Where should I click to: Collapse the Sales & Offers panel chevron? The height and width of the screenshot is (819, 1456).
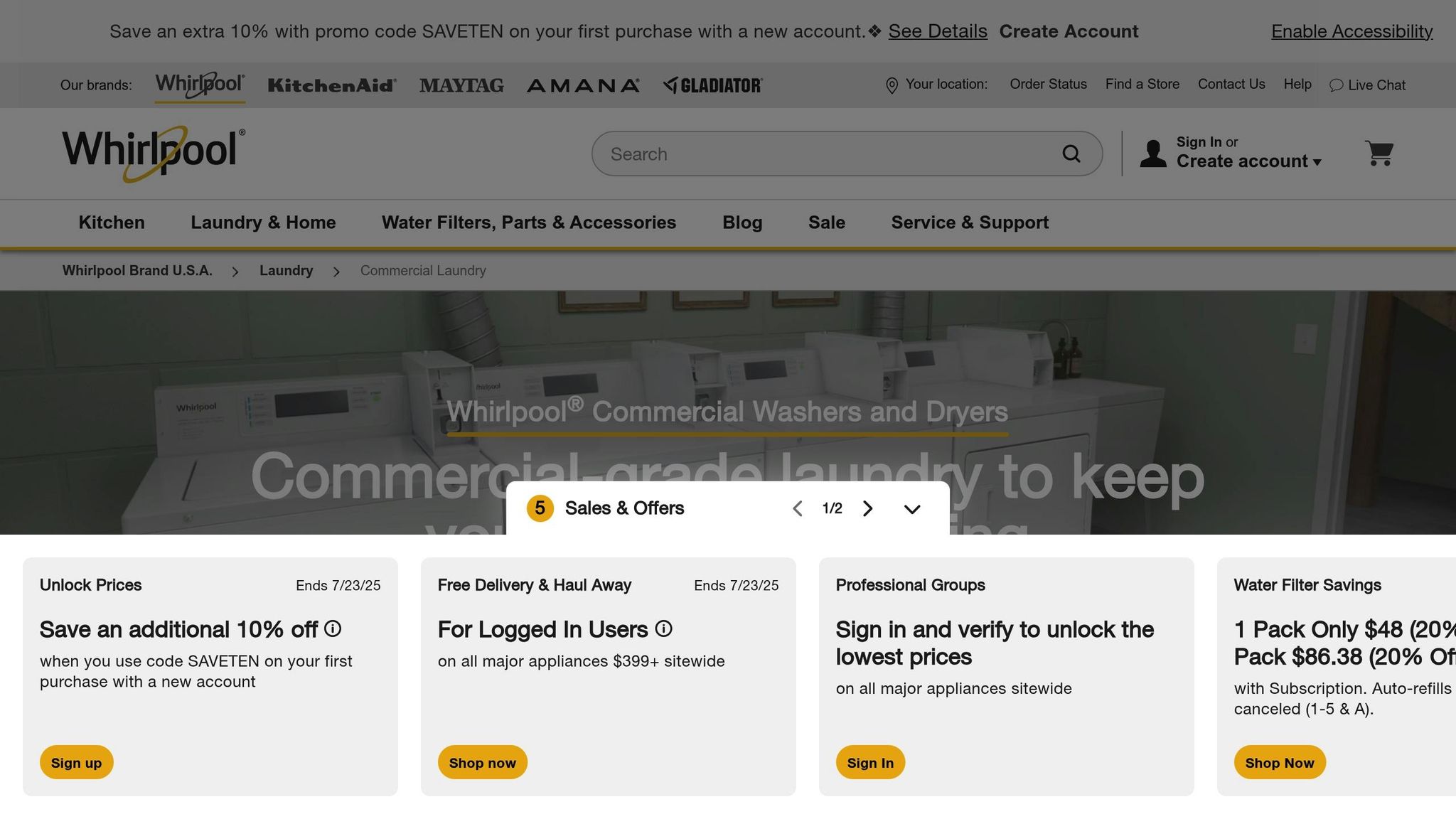click(912, 509)
